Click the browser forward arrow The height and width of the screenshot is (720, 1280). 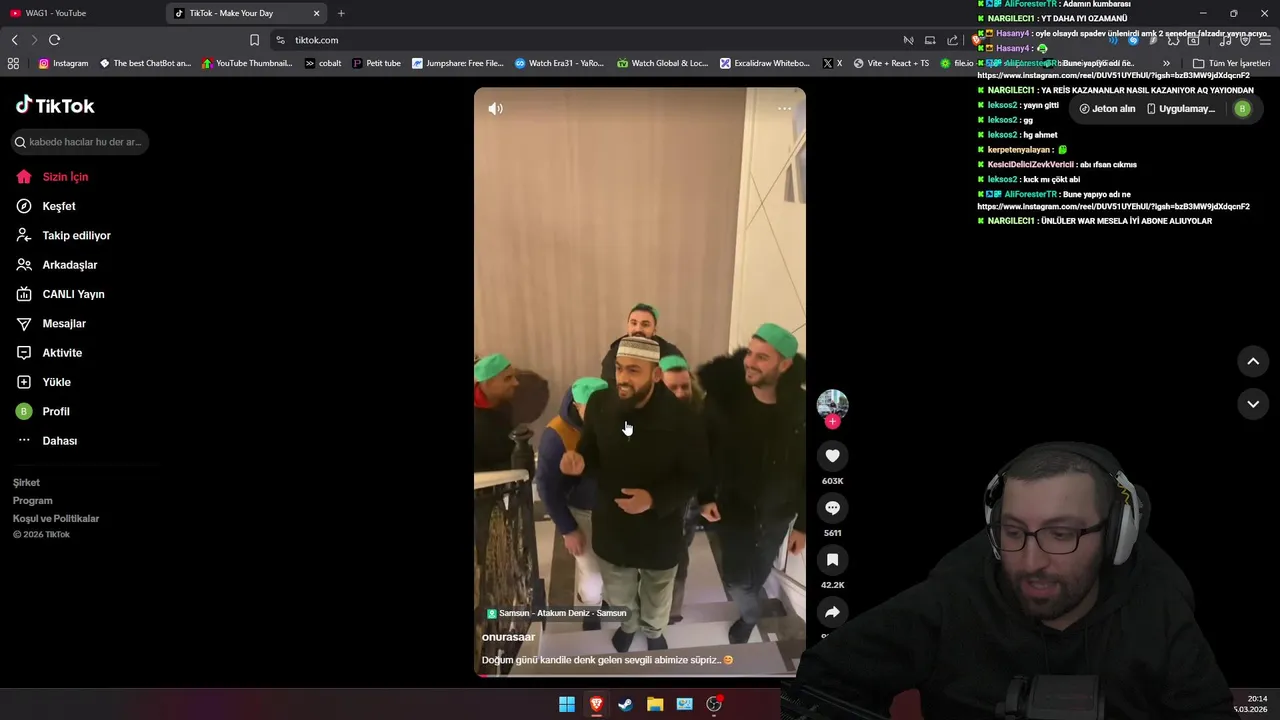[34, 40]
